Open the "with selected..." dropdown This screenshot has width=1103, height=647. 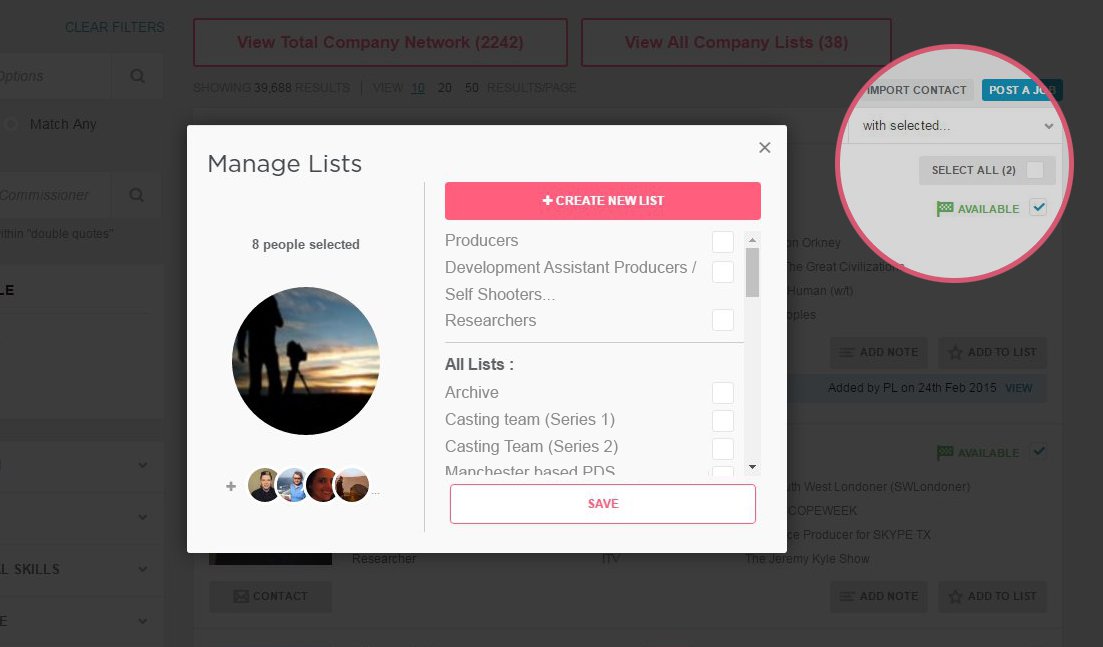pos(958,126)
